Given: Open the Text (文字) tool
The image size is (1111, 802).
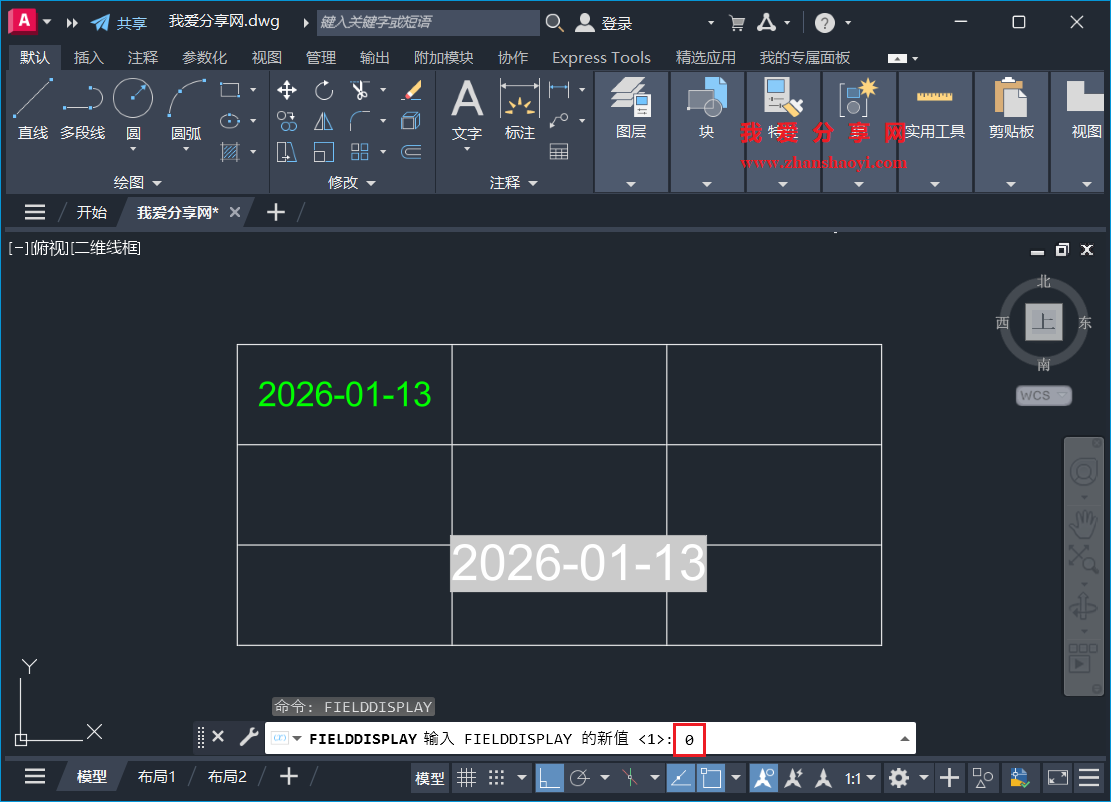Looking at the screenshot, I should click(466, 110).
